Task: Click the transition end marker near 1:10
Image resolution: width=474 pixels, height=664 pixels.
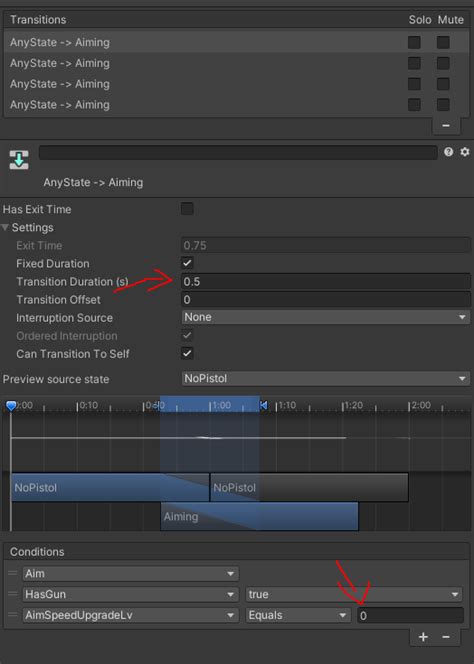Action: (263, 405)
